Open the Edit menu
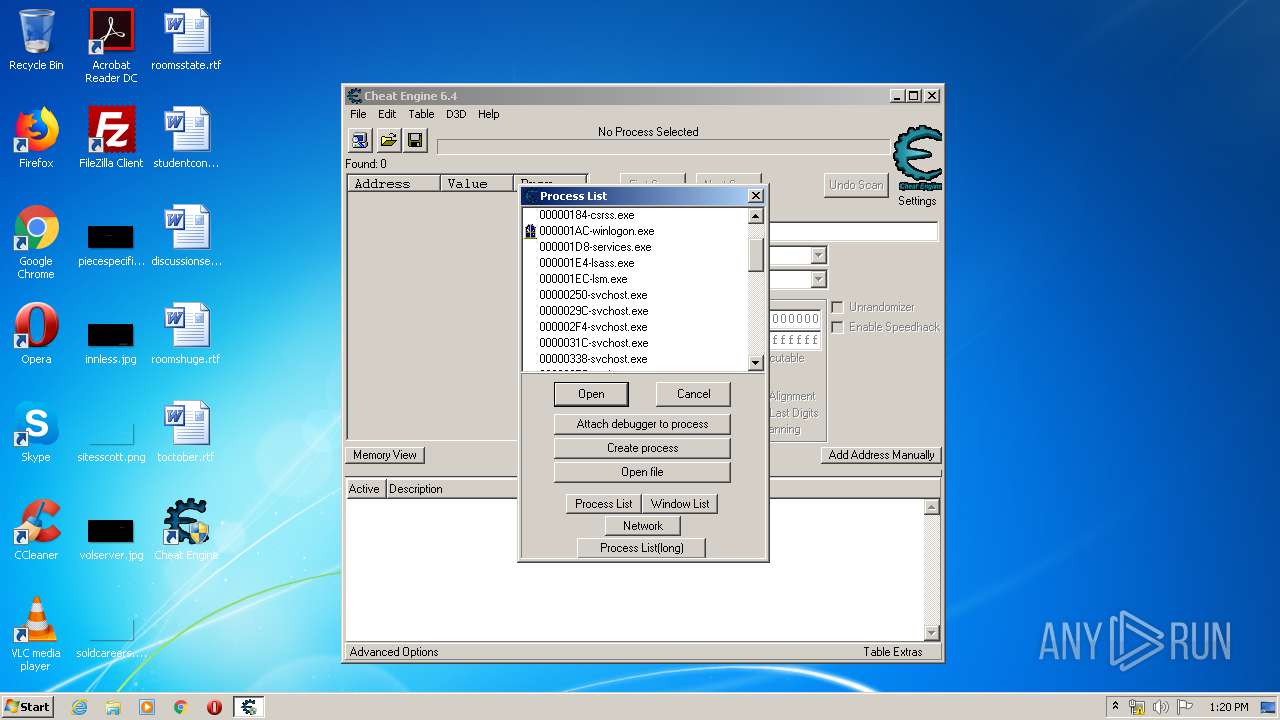1280x720 pixels. tap(387, 114)
